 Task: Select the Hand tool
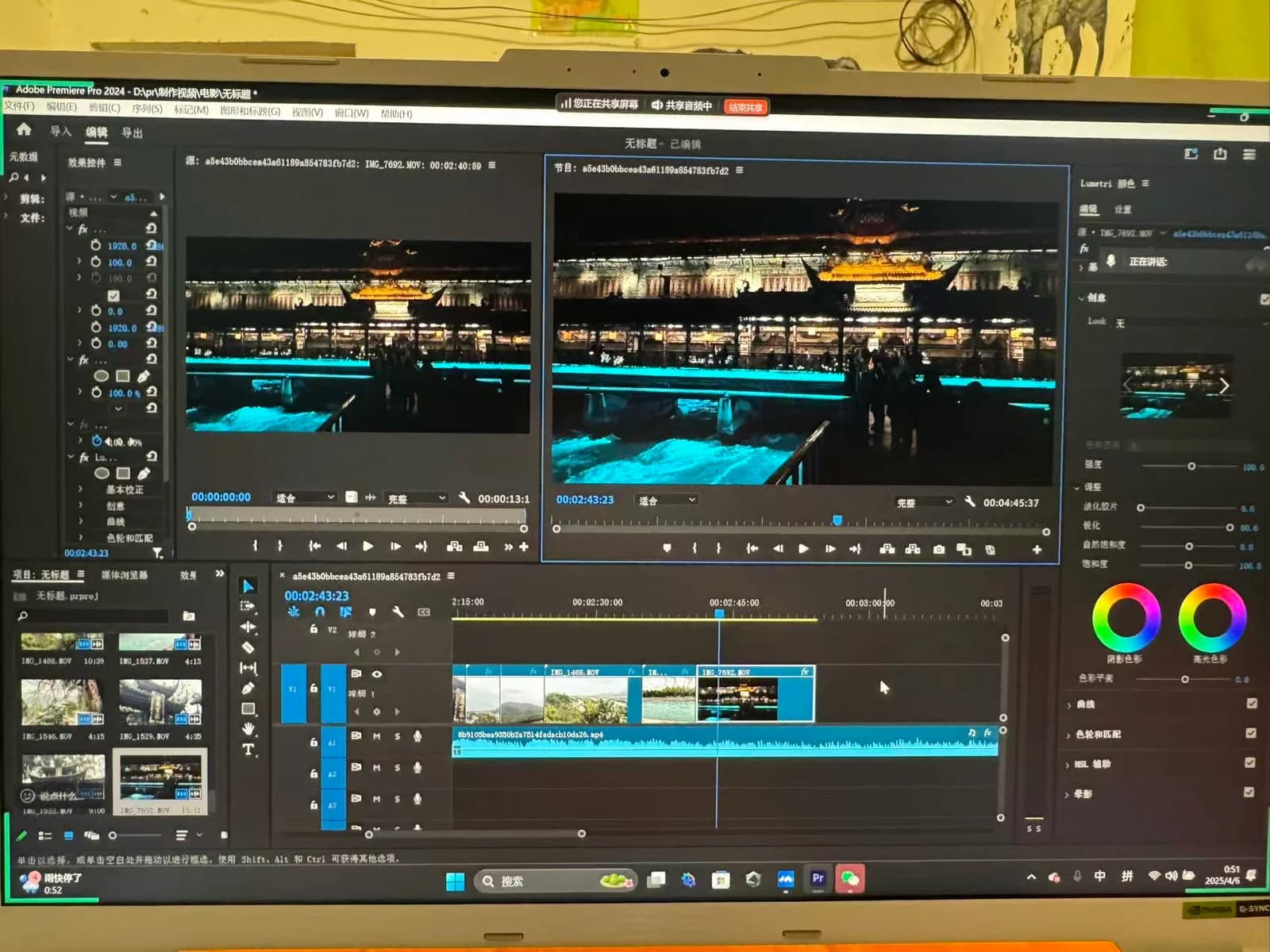tap(248, 728)
